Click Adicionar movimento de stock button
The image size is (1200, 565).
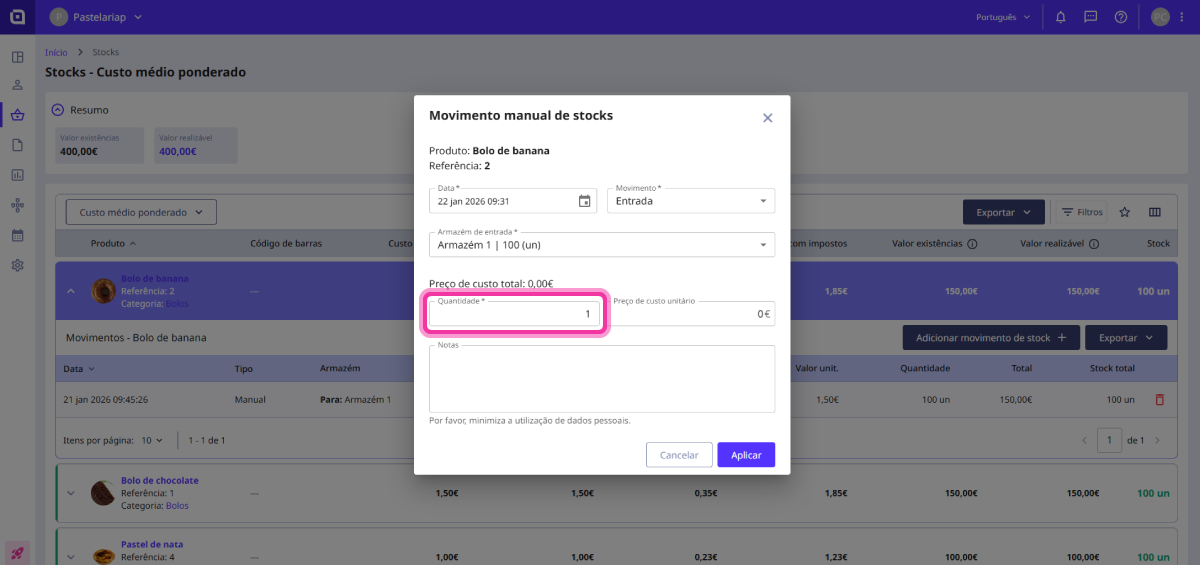(x=991, y=338)
